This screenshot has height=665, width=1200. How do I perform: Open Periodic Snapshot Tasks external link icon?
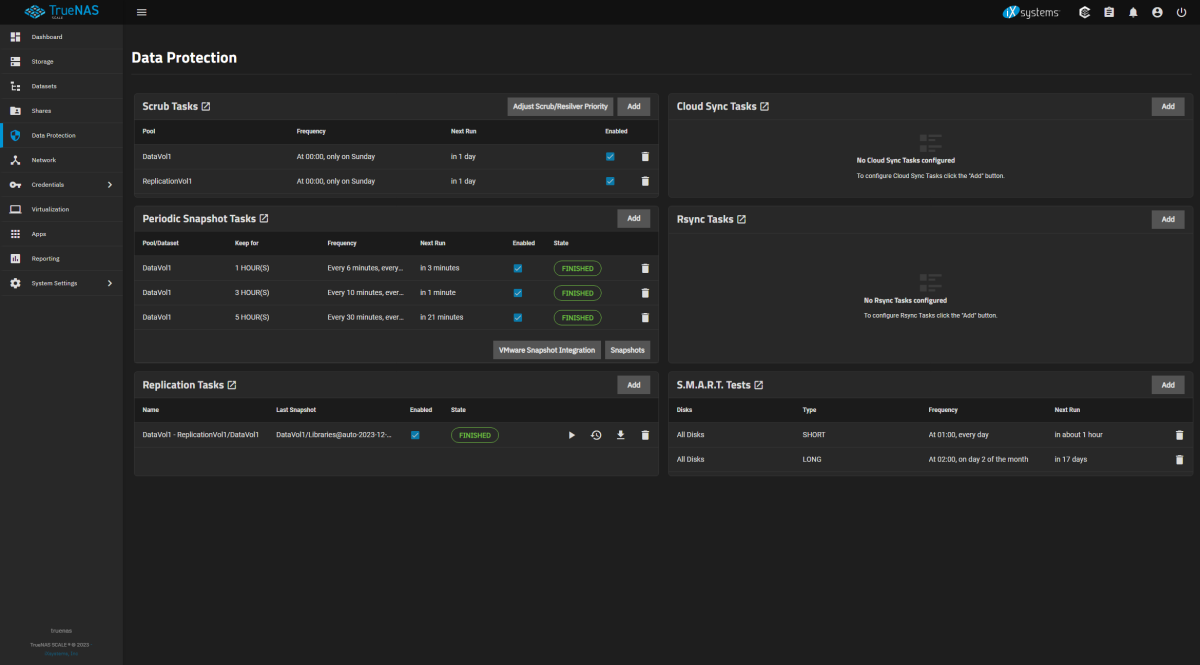click(x=264, y=218)
